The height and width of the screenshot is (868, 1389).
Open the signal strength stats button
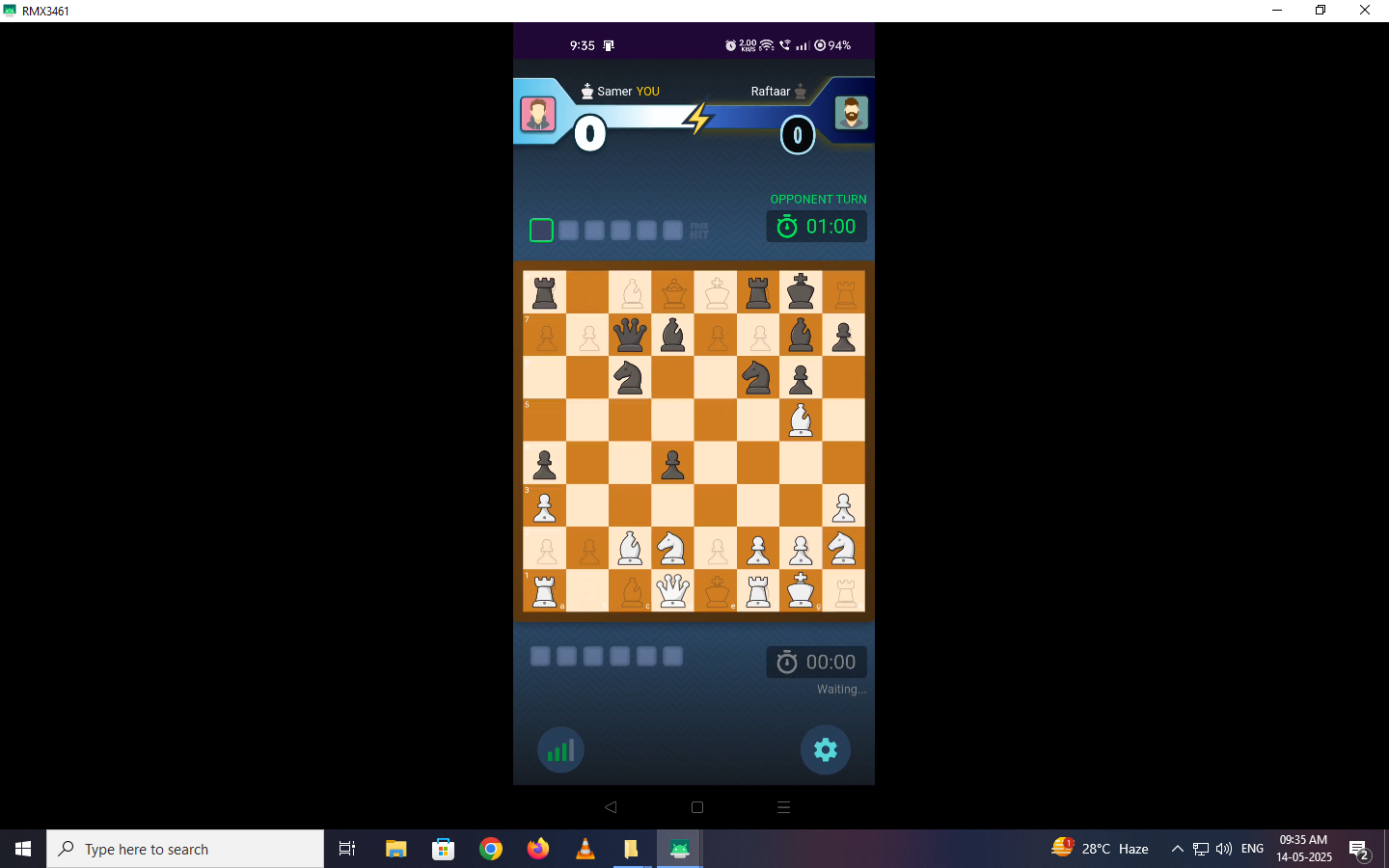(x=560, y=749)
